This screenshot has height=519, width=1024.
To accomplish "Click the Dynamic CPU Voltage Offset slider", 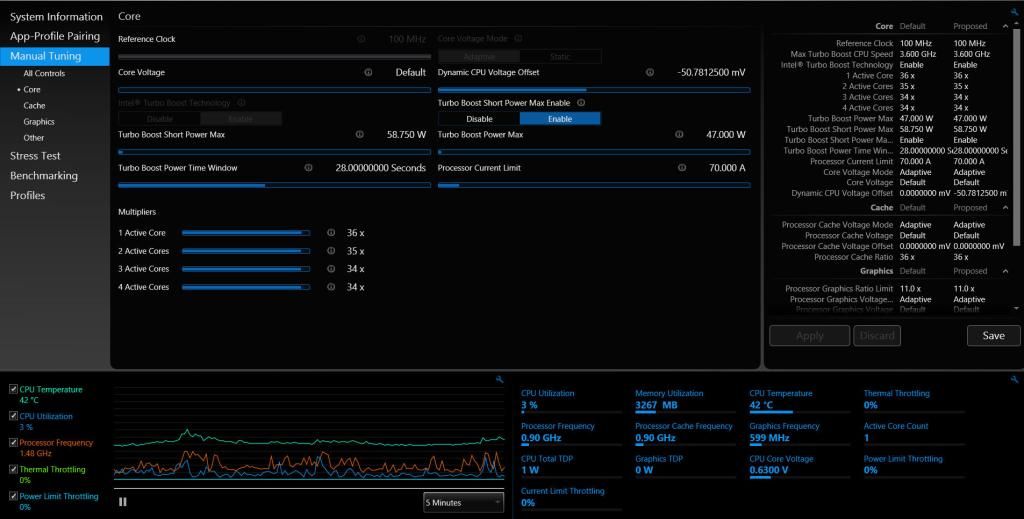I will pyautogui.click(x=594, y=90).
